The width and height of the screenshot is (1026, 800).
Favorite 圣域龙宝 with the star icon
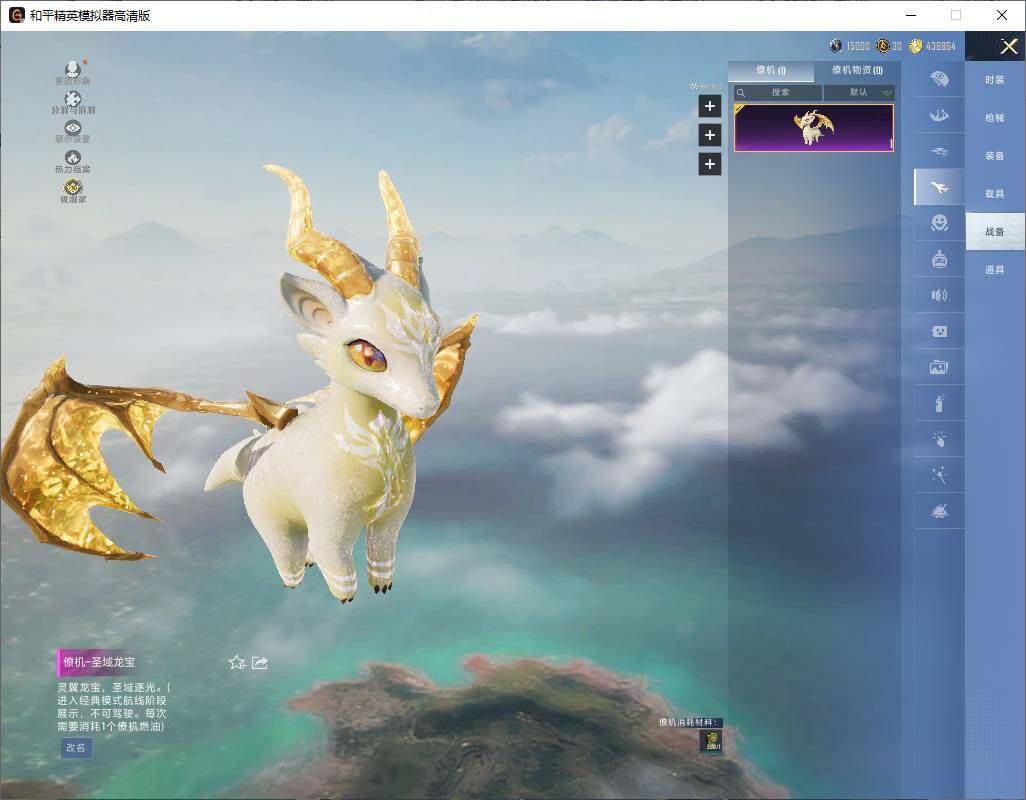[x=237, y=663]
